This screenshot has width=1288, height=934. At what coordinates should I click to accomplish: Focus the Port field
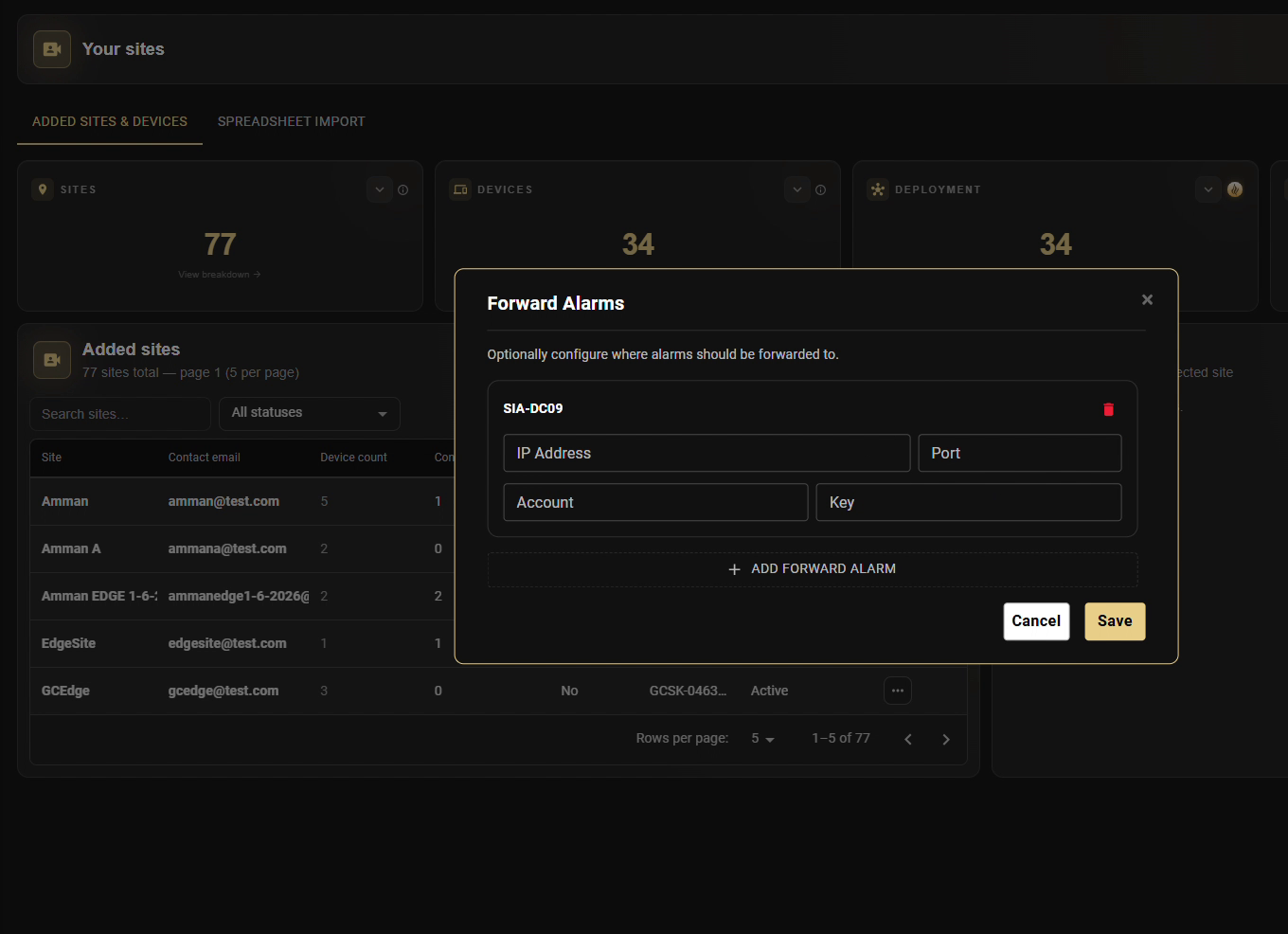1020,453
